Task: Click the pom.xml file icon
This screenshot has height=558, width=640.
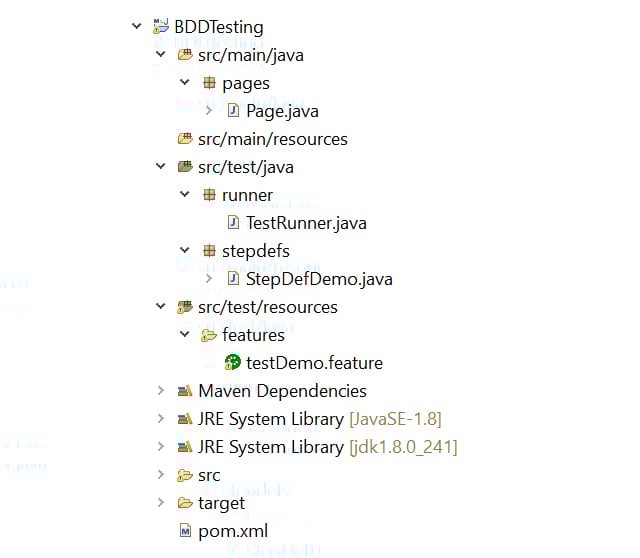Action: click(185, 531)
